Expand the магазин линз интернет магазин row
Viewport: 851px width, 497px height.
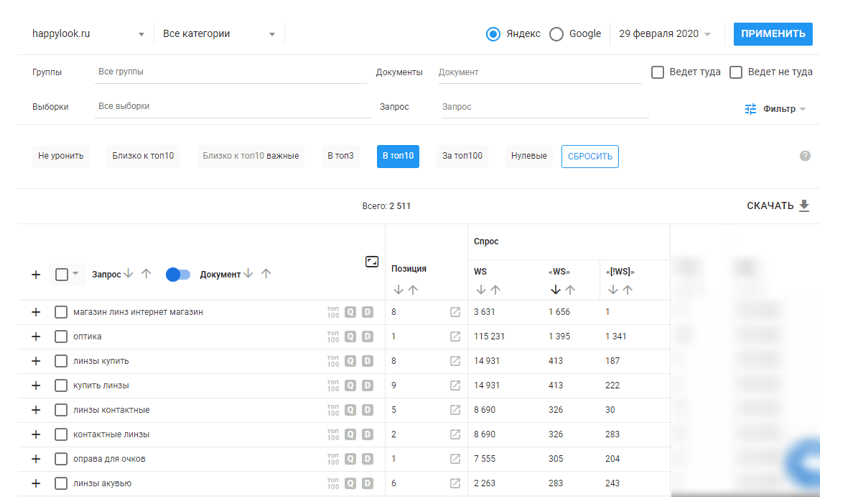[x=36, y=312]
